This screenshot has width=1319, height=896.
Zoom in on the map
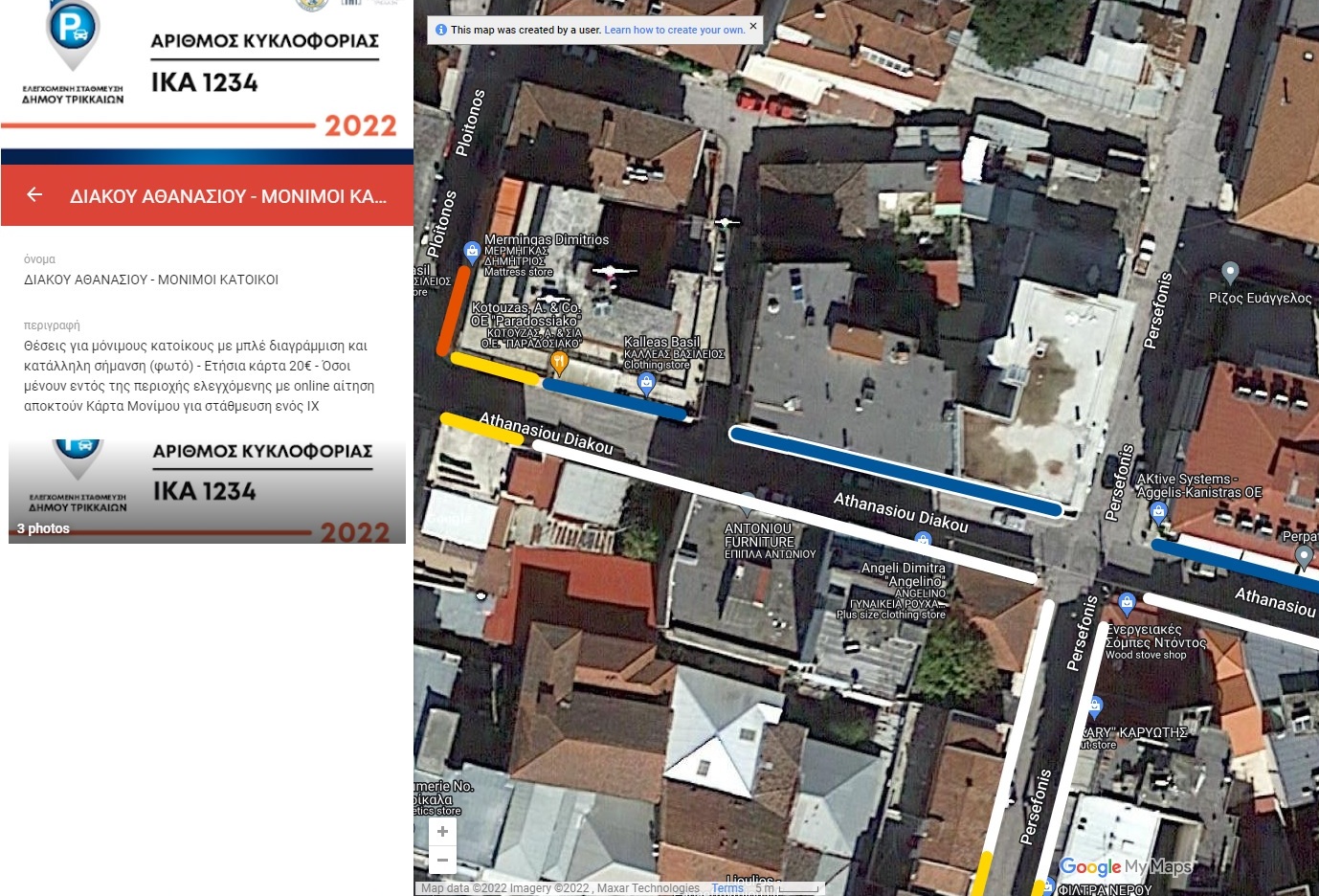pyautogui.click(x=442, y=832)
